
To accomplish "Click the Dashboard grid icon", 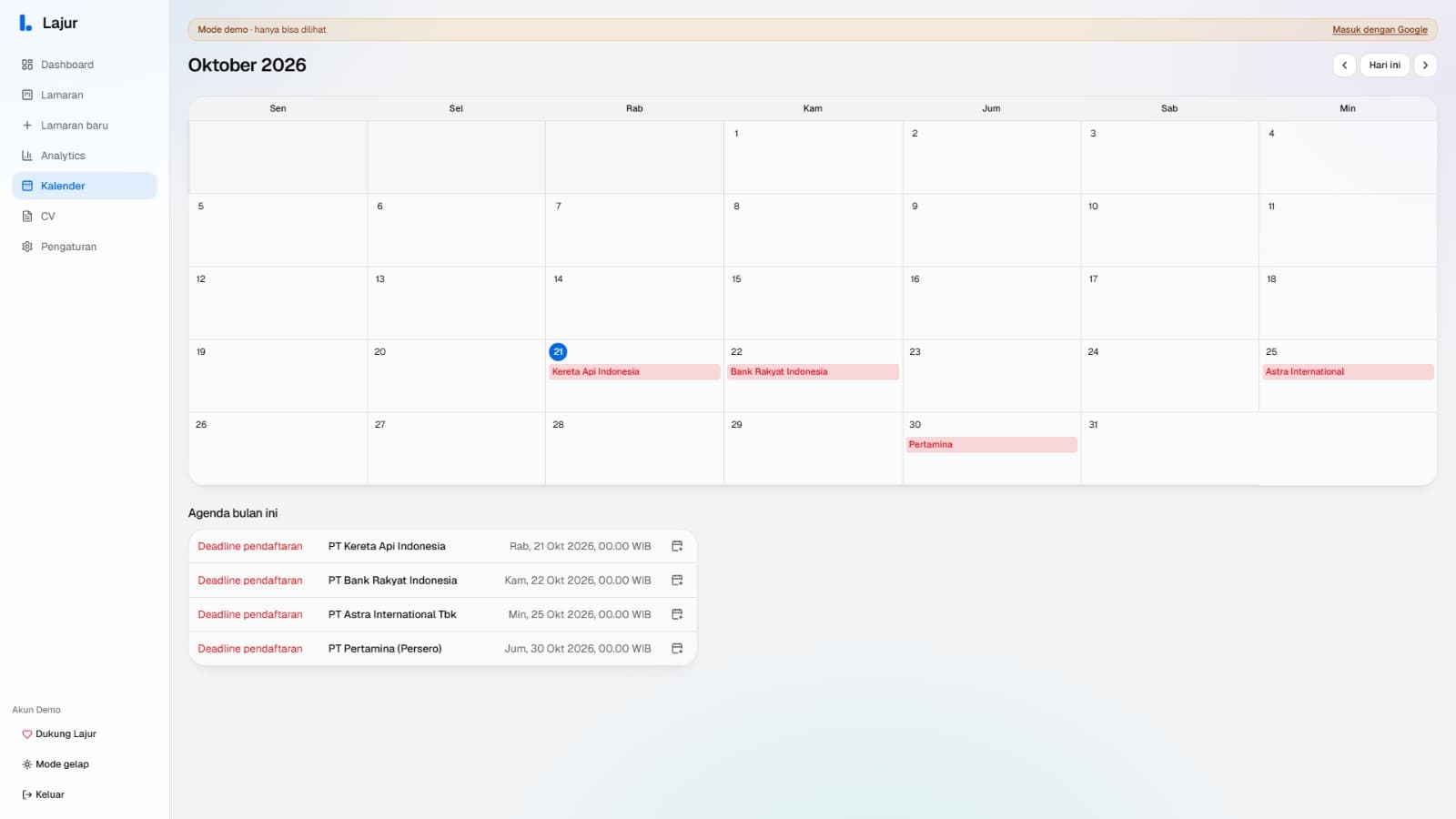I will 27,65.
